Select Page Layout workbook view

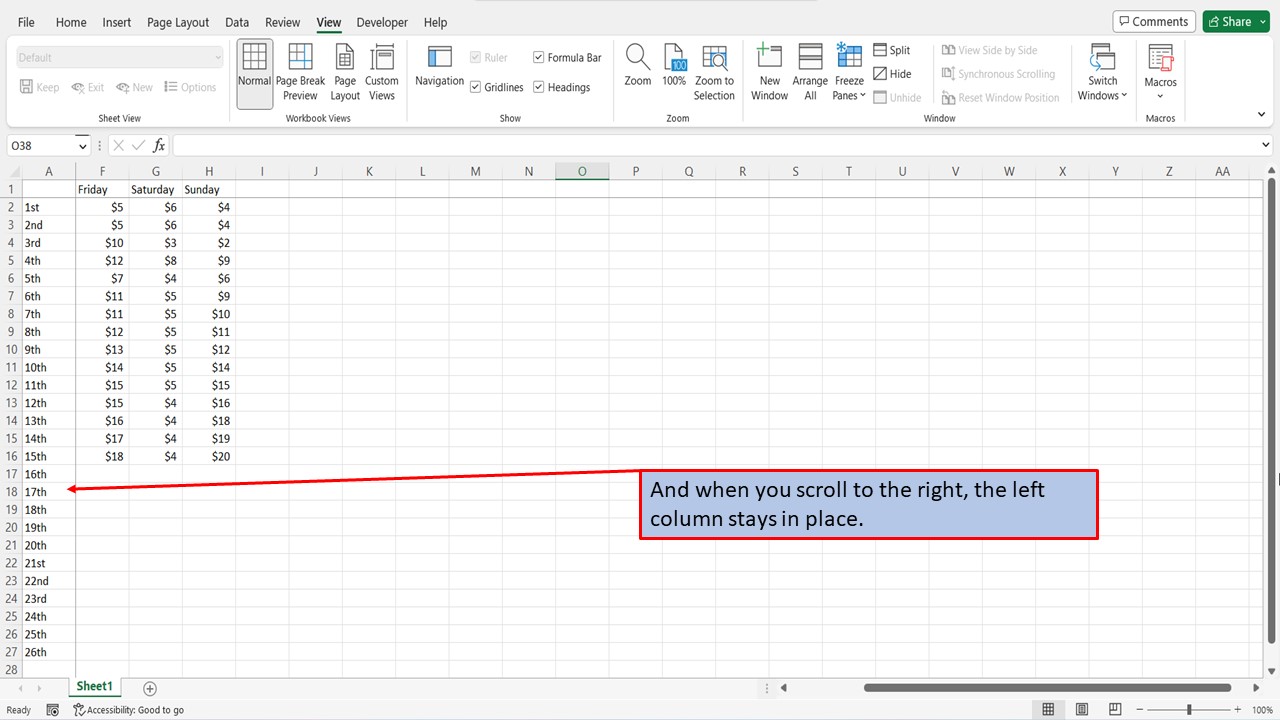pos(344,70)
